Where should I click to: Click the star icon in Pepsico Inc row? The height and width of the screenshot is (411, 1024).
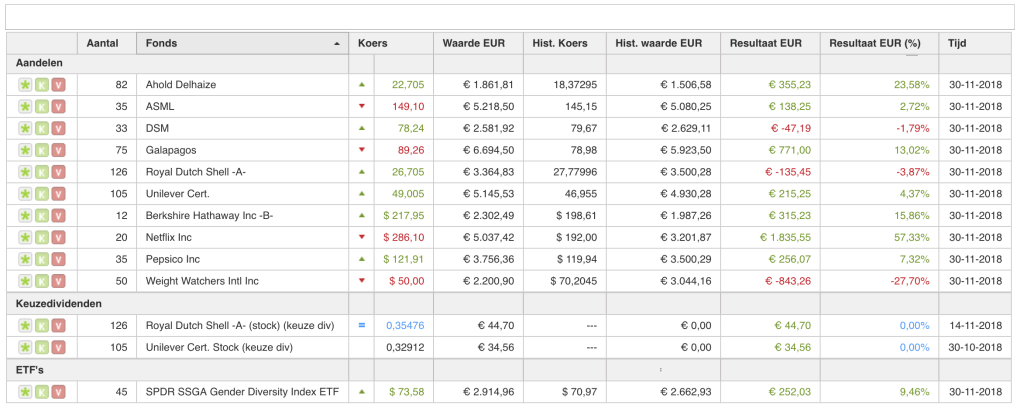[x=25, y=259]
